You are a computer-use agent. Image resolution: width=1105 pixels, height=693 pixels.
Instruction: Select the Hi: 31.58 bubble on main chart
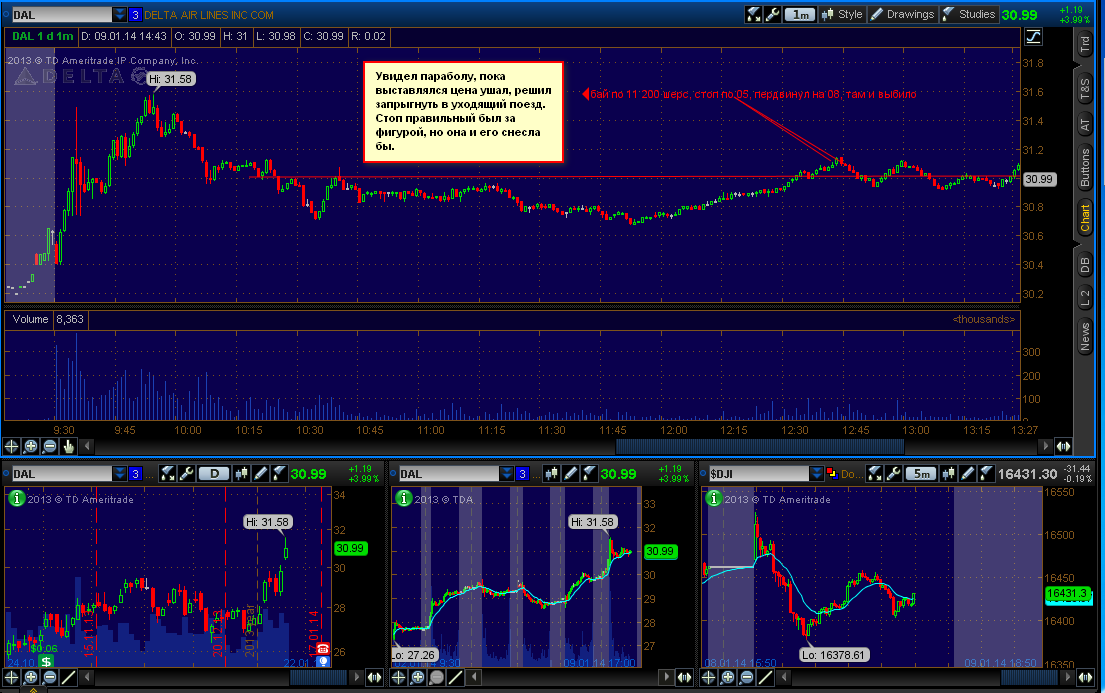click(x=170, y=79)
